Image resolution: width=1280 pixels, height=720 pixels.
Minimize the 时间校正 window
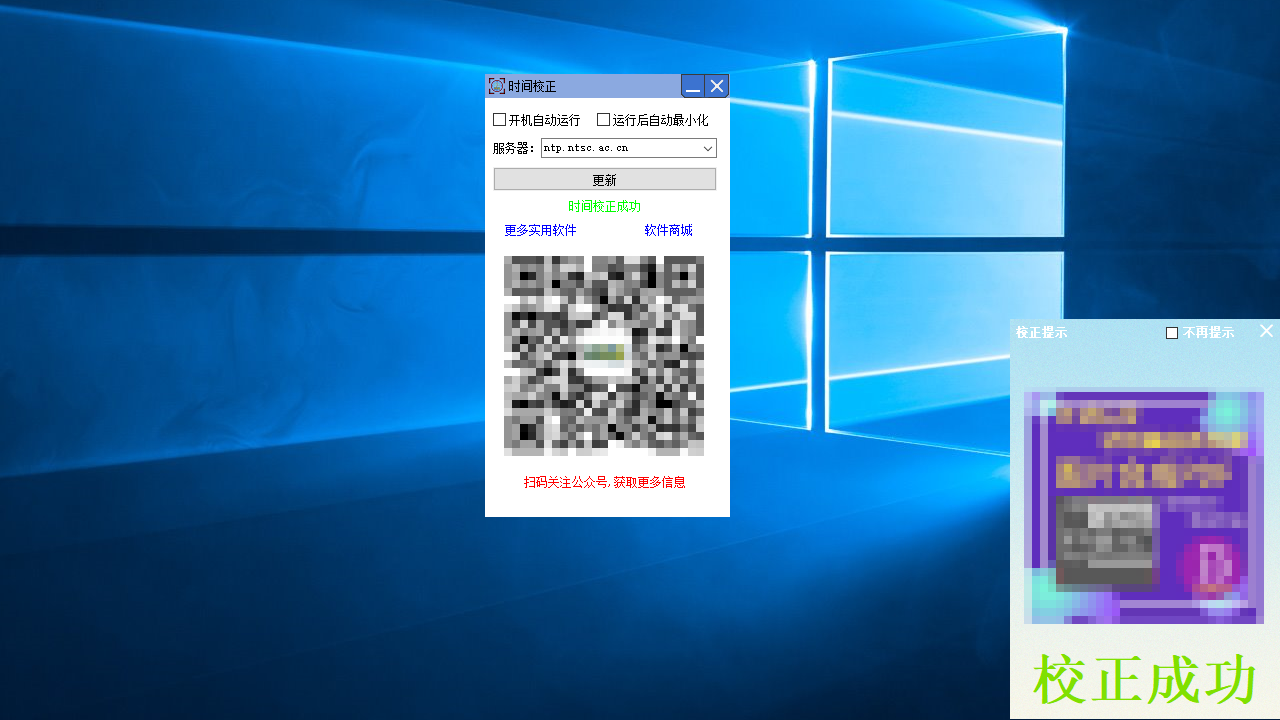(x=693, y=86)
